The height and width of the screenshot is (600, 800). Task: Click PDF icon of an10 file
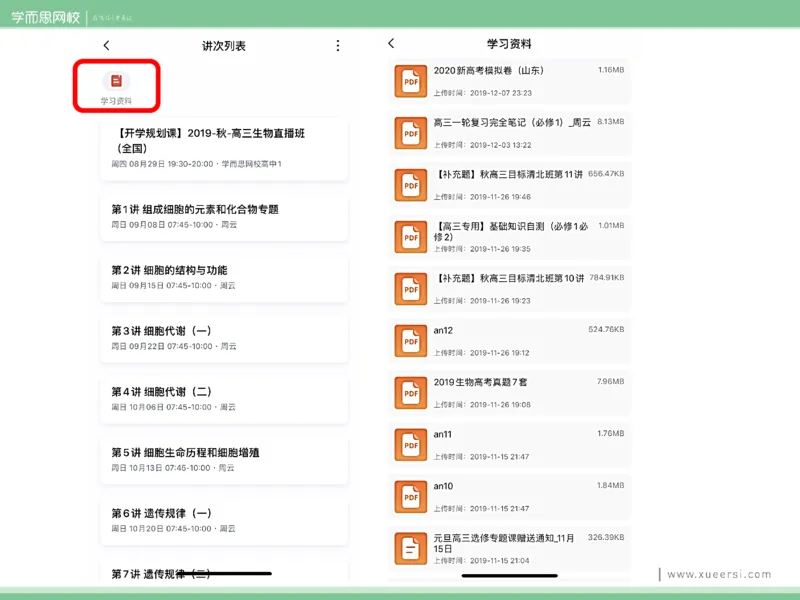[x=411, y=497]
